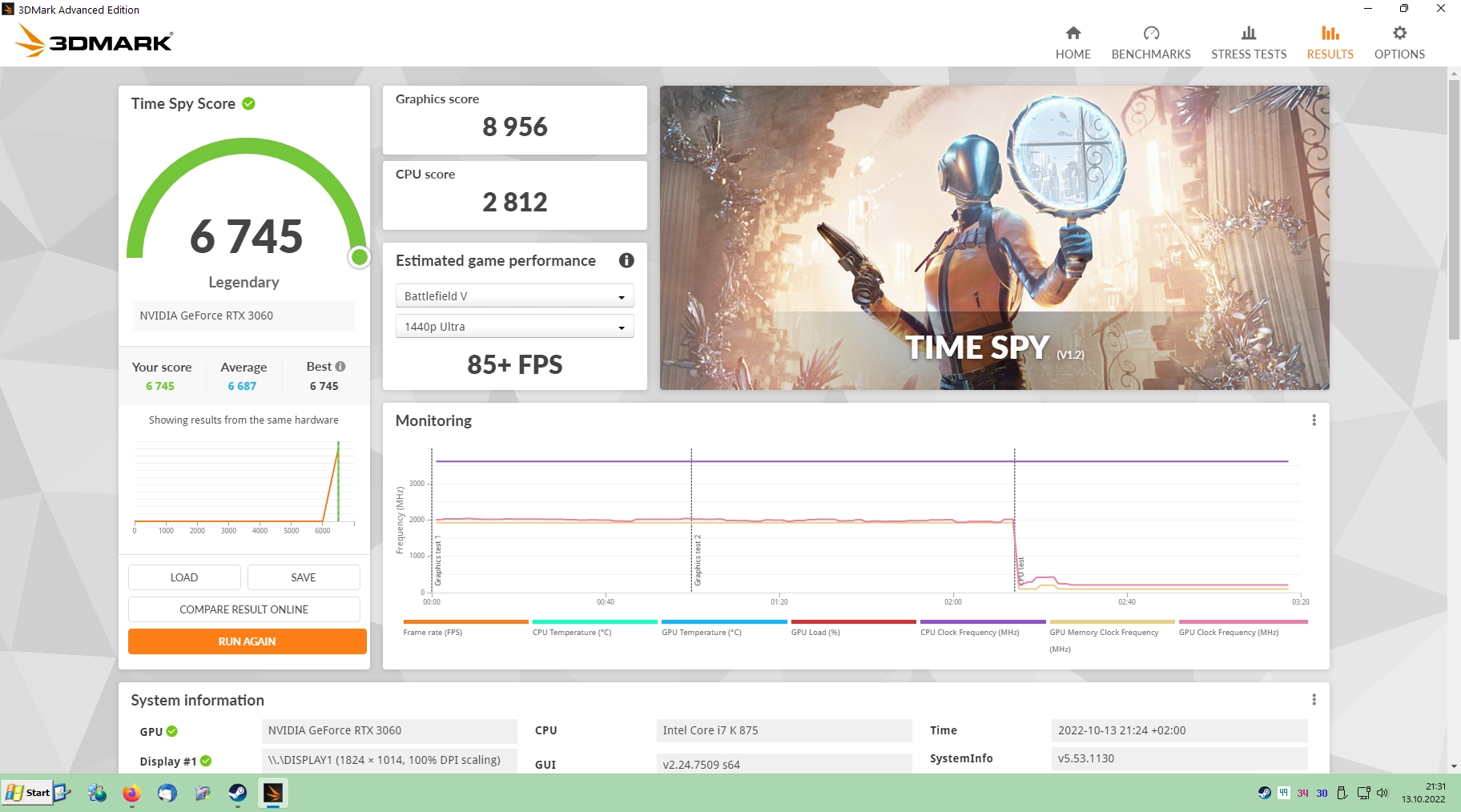Click the SystemInfo v5.53.1130 value
Viewport: 1461px width, 812px height.
(x=1179, y=758)
